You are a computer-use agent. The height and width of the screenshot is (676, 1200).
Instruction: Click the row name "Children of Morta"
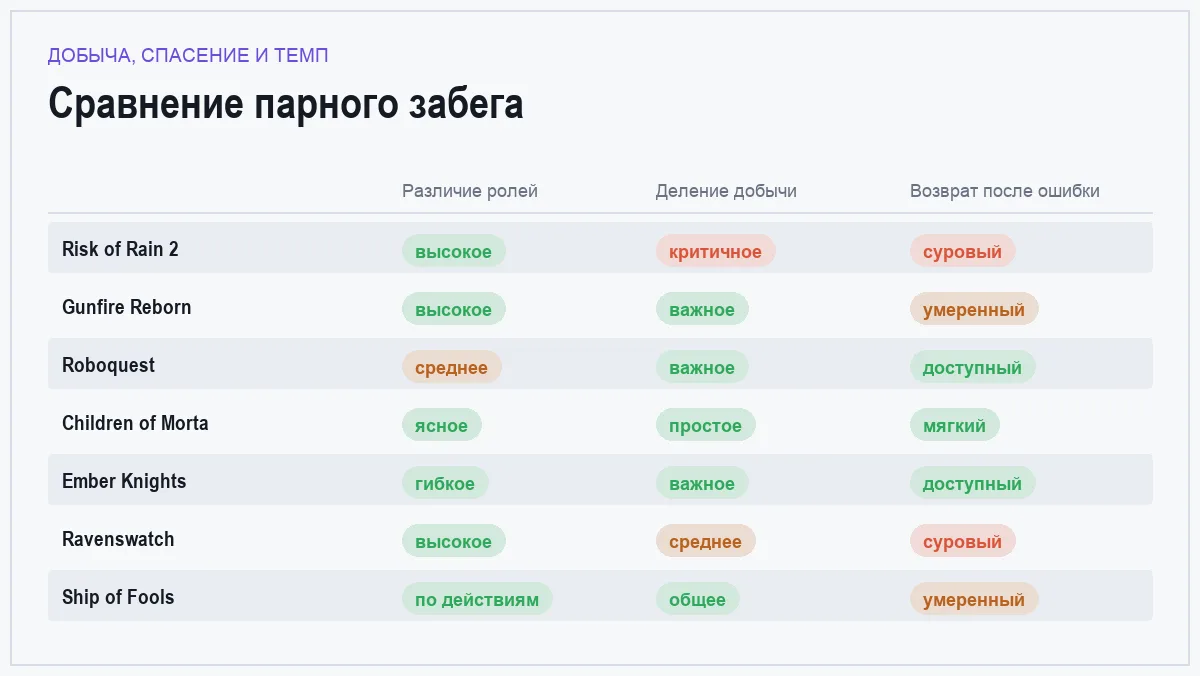(x=135, y=423)
